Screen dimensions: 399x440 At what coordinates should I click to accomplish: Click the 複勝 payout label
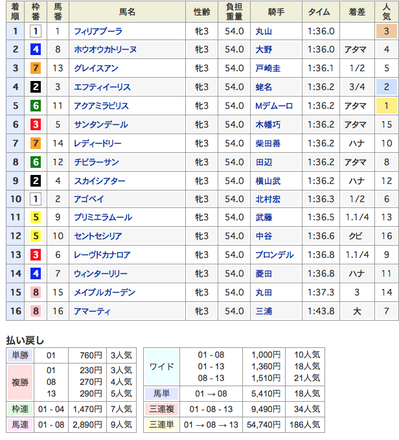point(20,382)
